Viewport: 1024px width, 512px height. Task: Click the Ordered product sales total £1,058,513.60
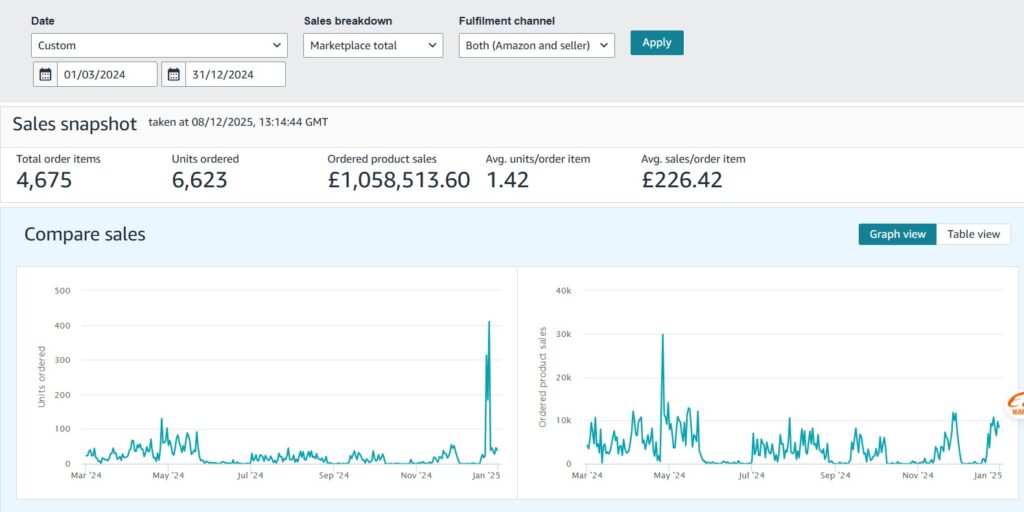click(x=398, y=181)
